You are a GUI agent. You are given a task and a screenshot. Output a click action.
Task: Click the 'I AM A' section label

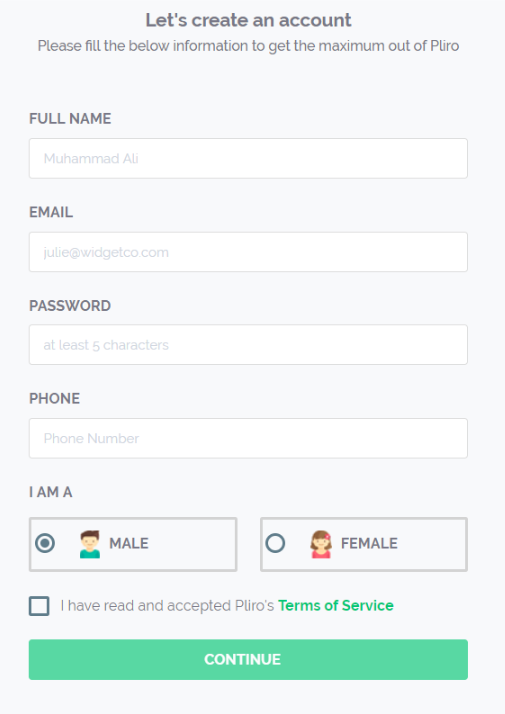coord(51,492)
